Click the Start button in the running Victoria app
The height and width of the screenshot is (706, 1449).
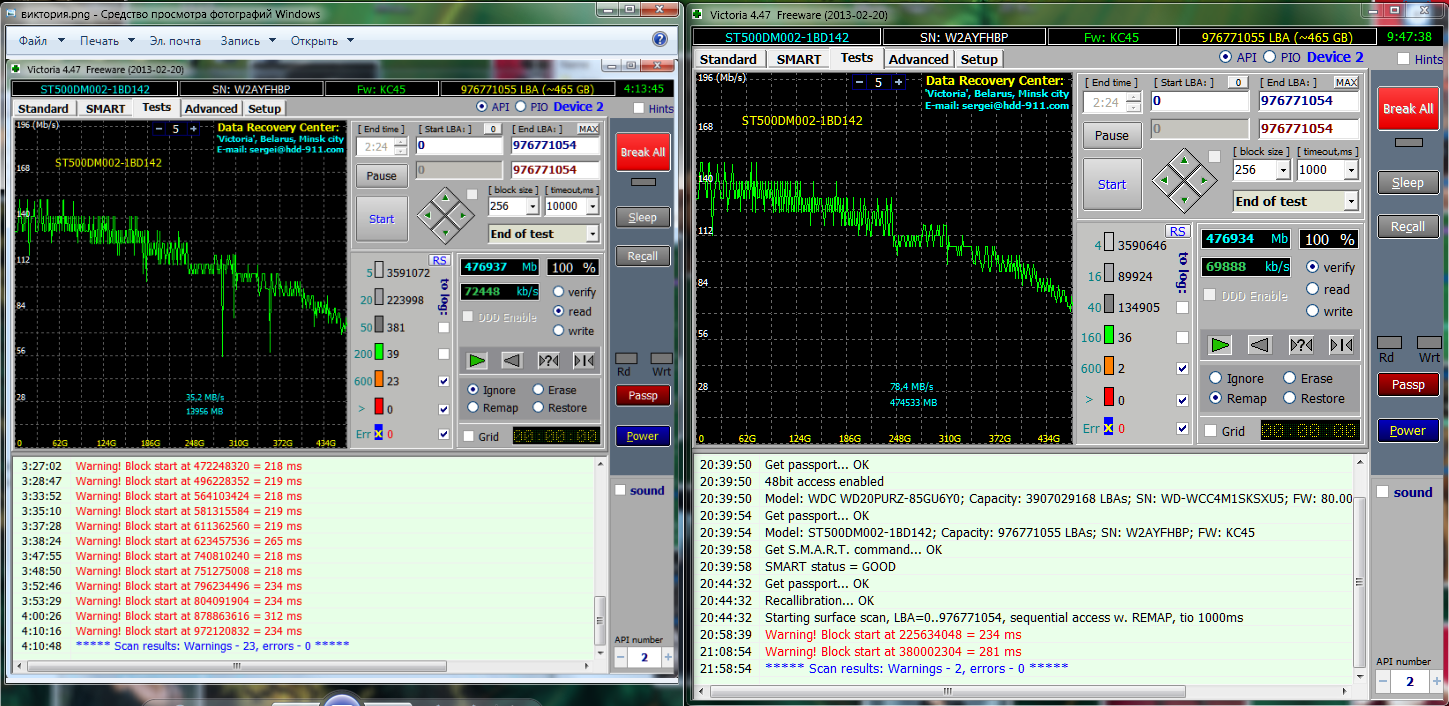1111,184
